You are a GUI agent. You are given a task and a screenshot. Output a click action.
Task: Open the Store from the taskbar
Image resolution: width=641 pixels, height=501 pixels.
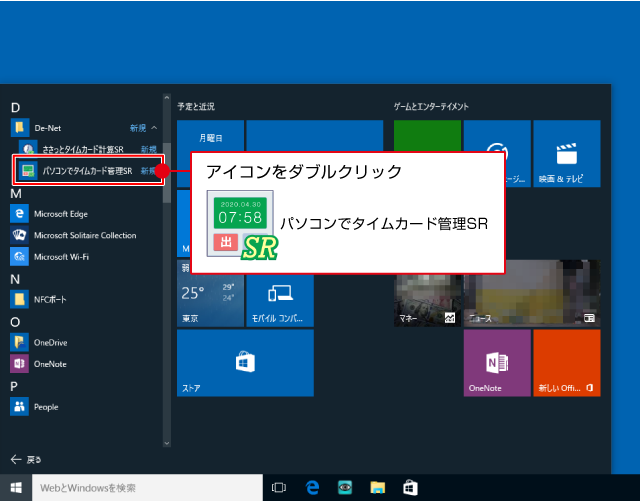(x=410, y=488)
